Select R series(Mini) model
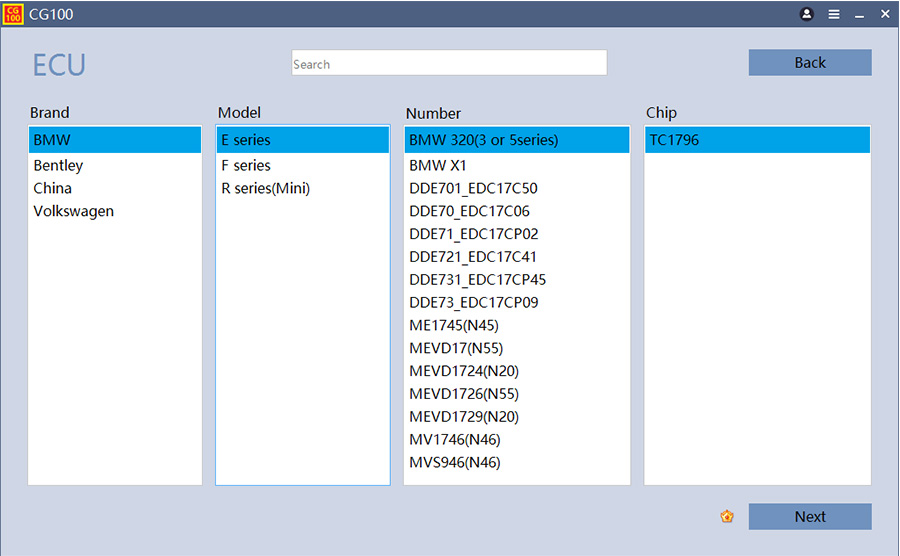Screen dimensions: 900x556 [265, 188]
